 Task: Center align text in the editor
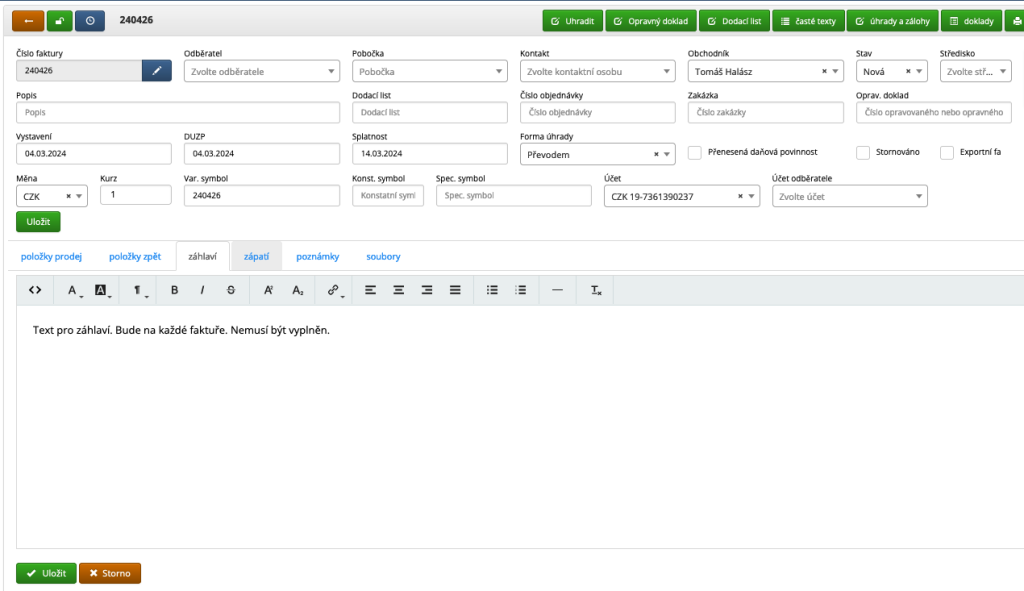tap(398, 290)
